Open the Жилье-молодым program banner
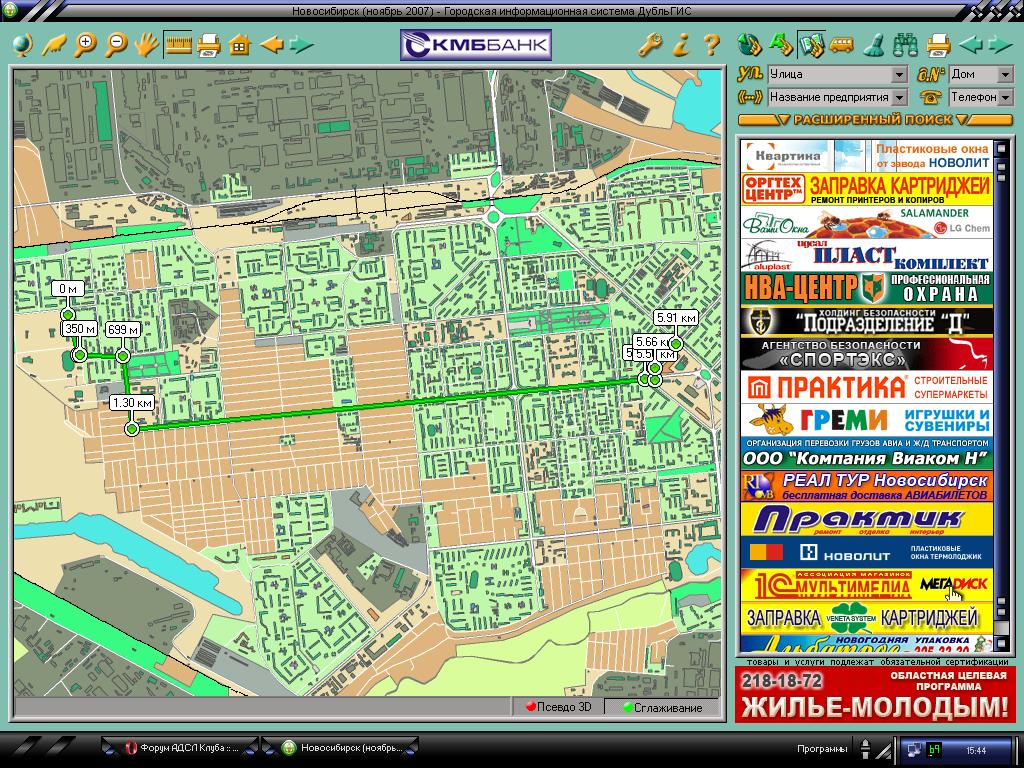 (874, 694)
